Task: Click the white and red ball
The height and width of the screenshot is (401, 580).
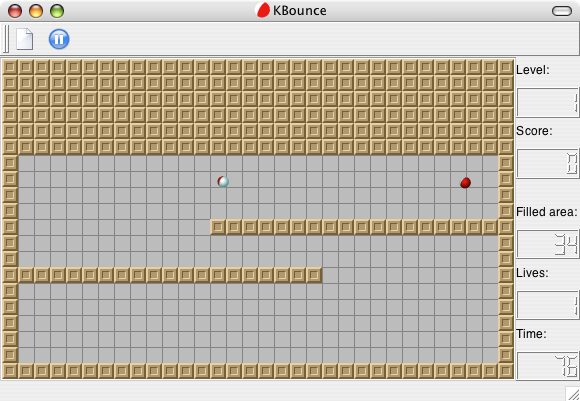Action: coord(223,181)
